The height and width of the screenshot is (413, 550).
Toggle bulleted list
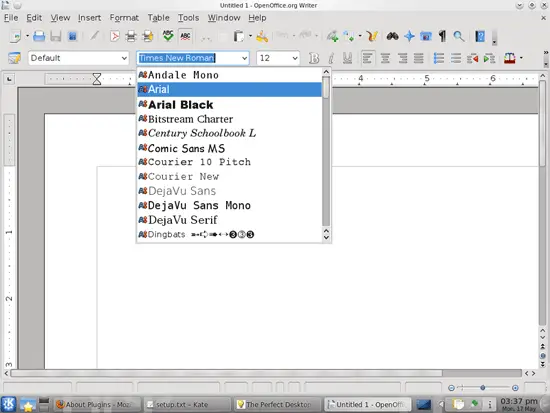tap(456, 58)
